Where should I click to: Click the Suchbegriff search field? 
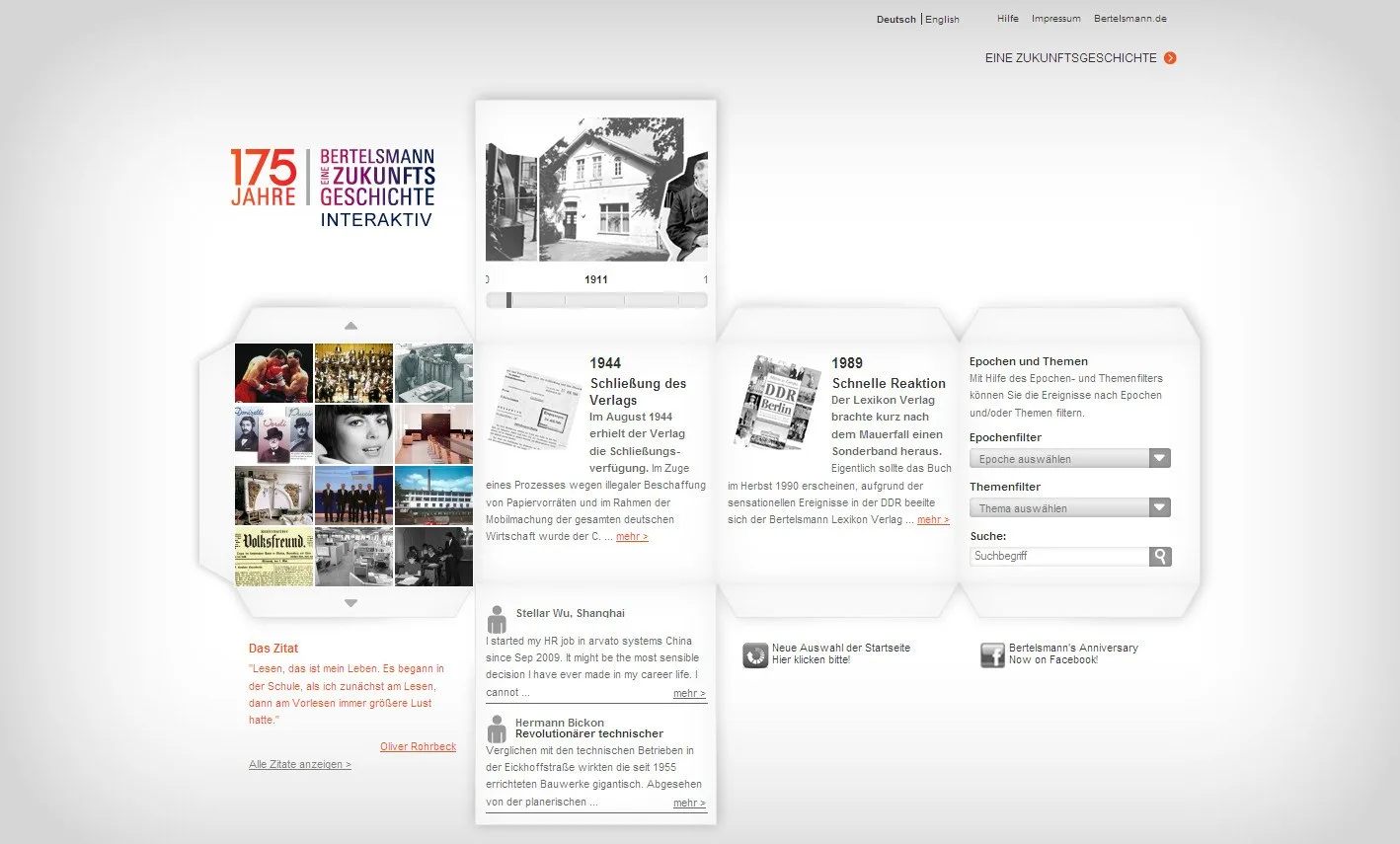pos(1059,557)
